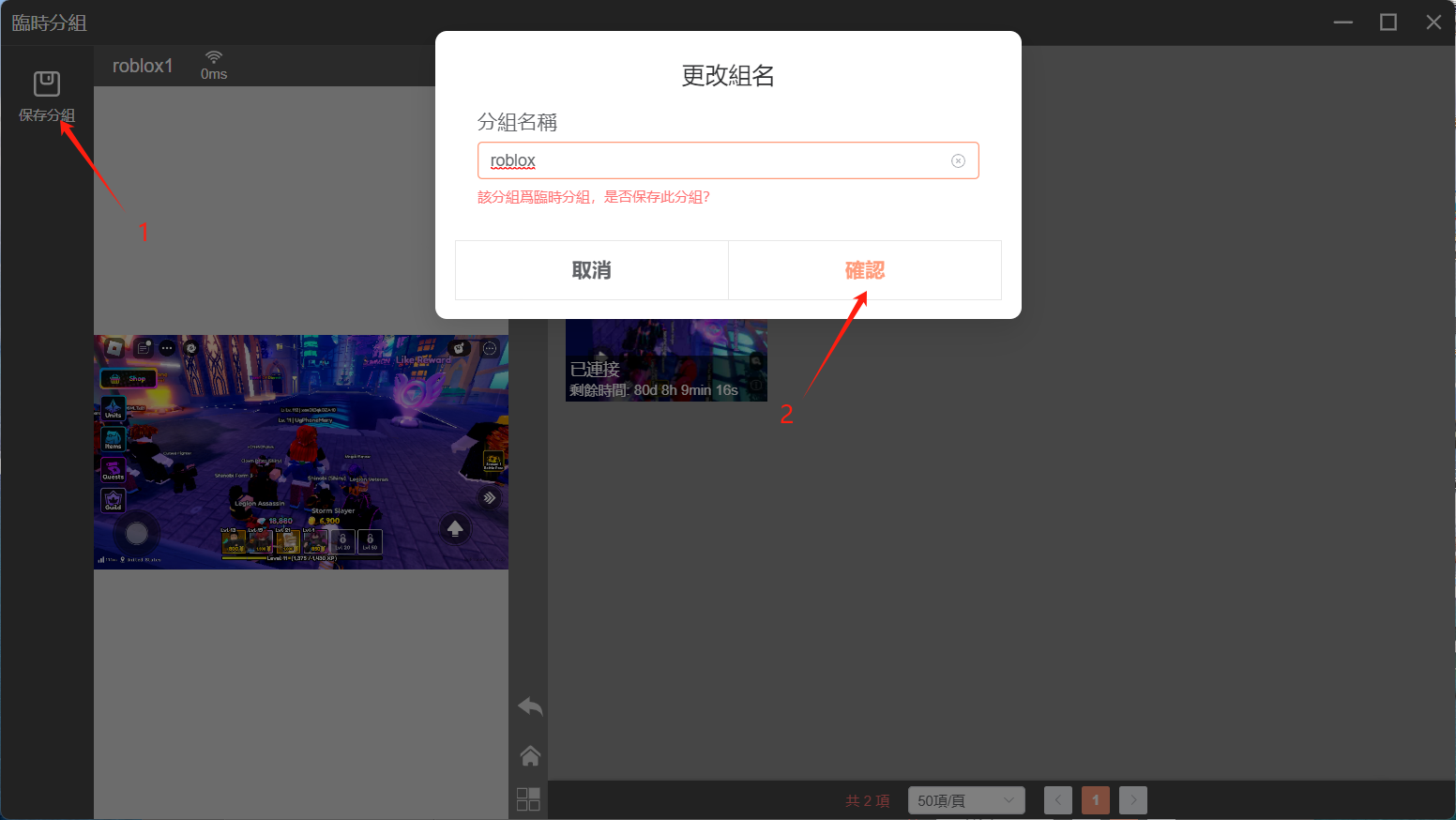Click the warning text about saving the temporary group
The width and height of the screenshot is (1456, 820).
(594, 197)
